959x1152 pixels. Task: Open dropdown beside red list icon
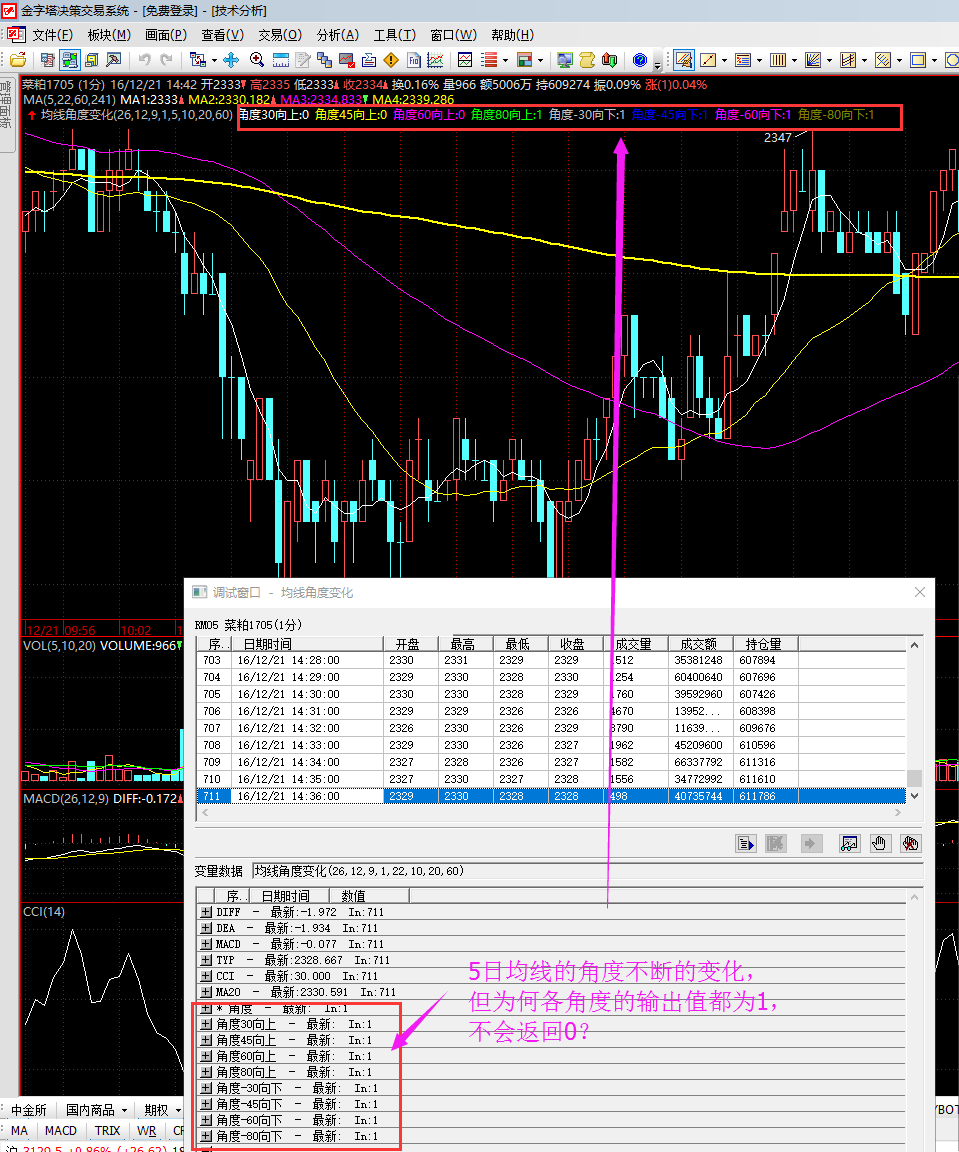506,61
